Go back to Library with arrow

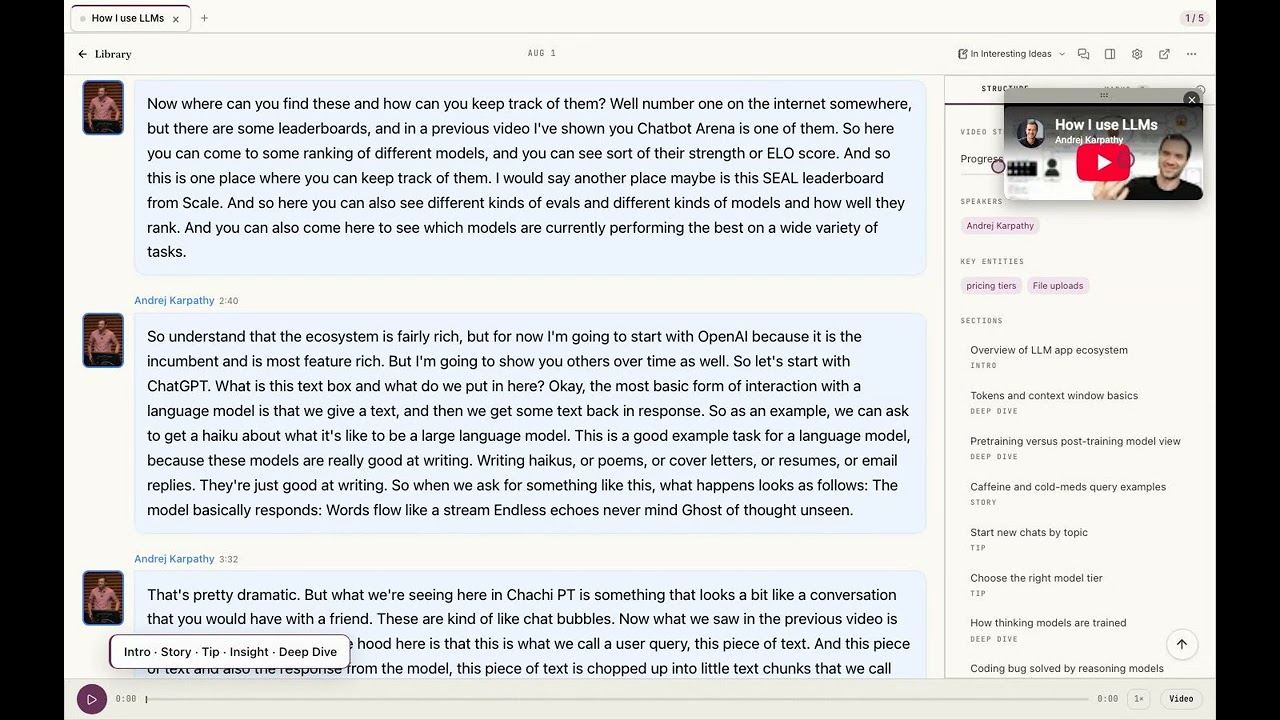(x=104, y=54)
